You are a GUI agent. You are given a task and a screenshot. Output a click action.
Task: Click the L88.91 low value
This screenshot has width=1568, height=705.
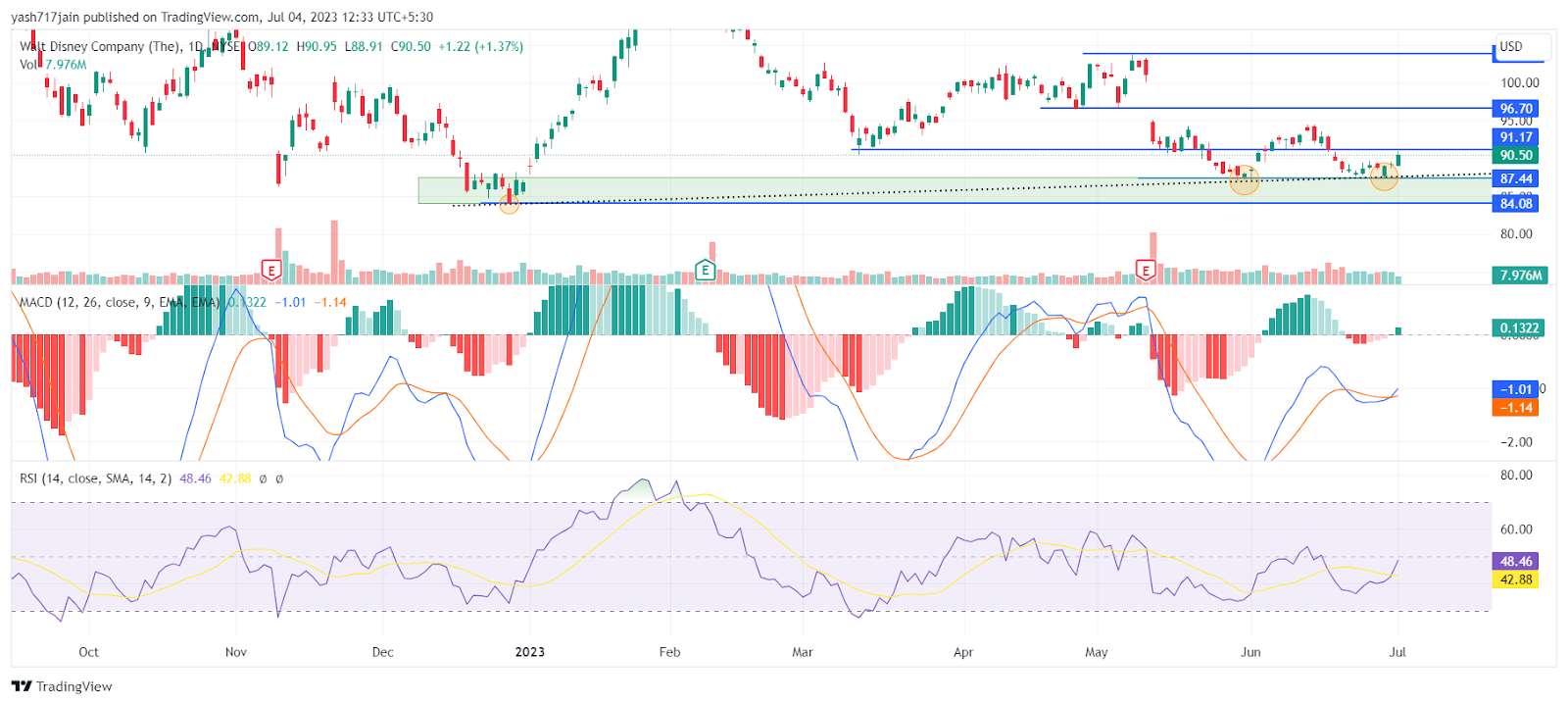(x=364, y=46)
